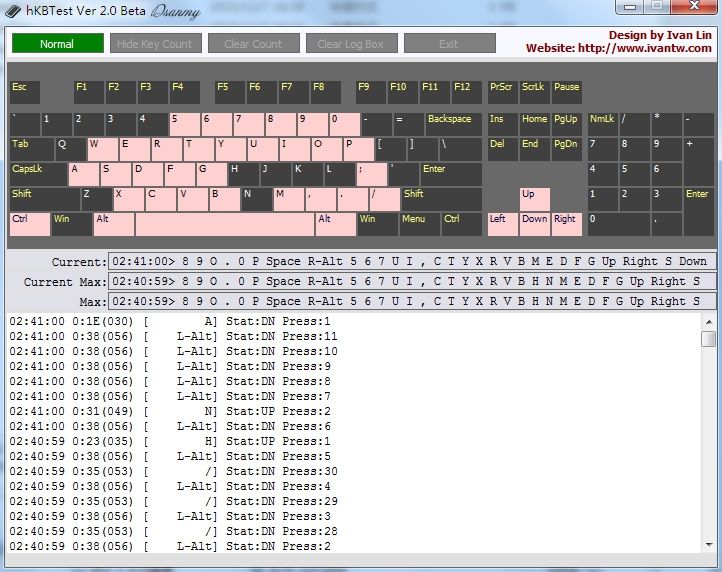Viewport: 722px width, 572px height.
Task: Click the PgDn key tile
Action: click(x=567, y=149)
